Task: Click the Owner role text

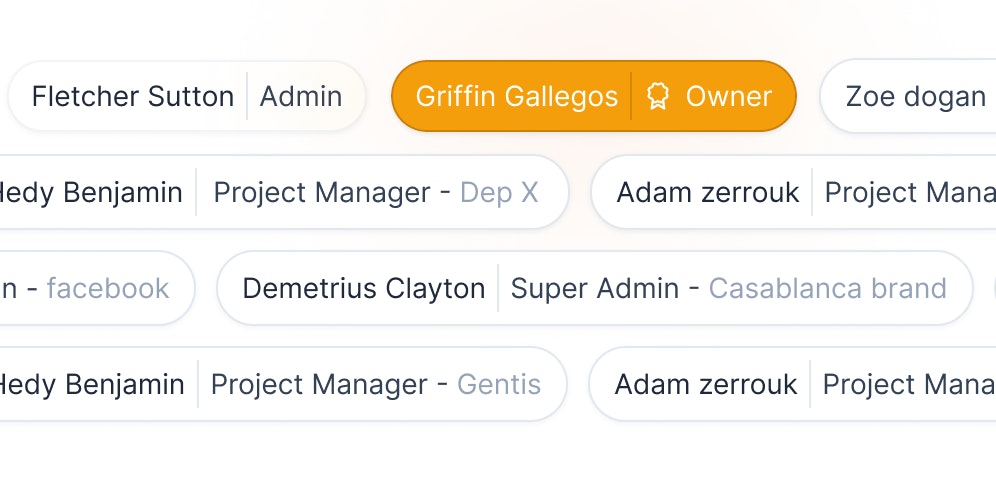Action: (729, 97)
